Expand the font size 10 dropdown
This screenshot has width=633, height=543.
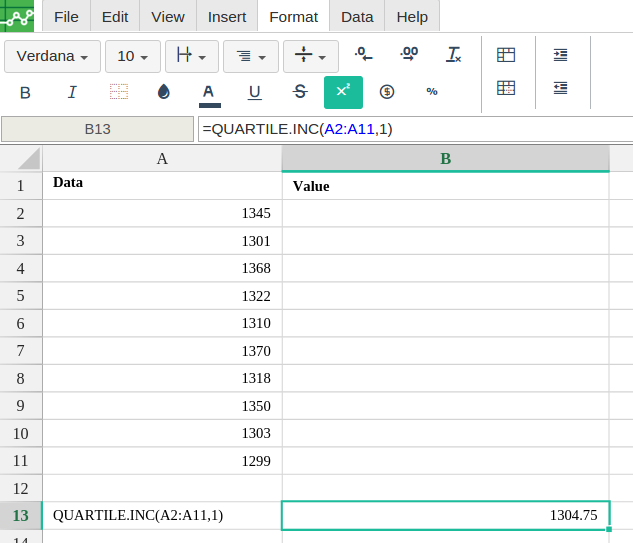tap(133, 57)
